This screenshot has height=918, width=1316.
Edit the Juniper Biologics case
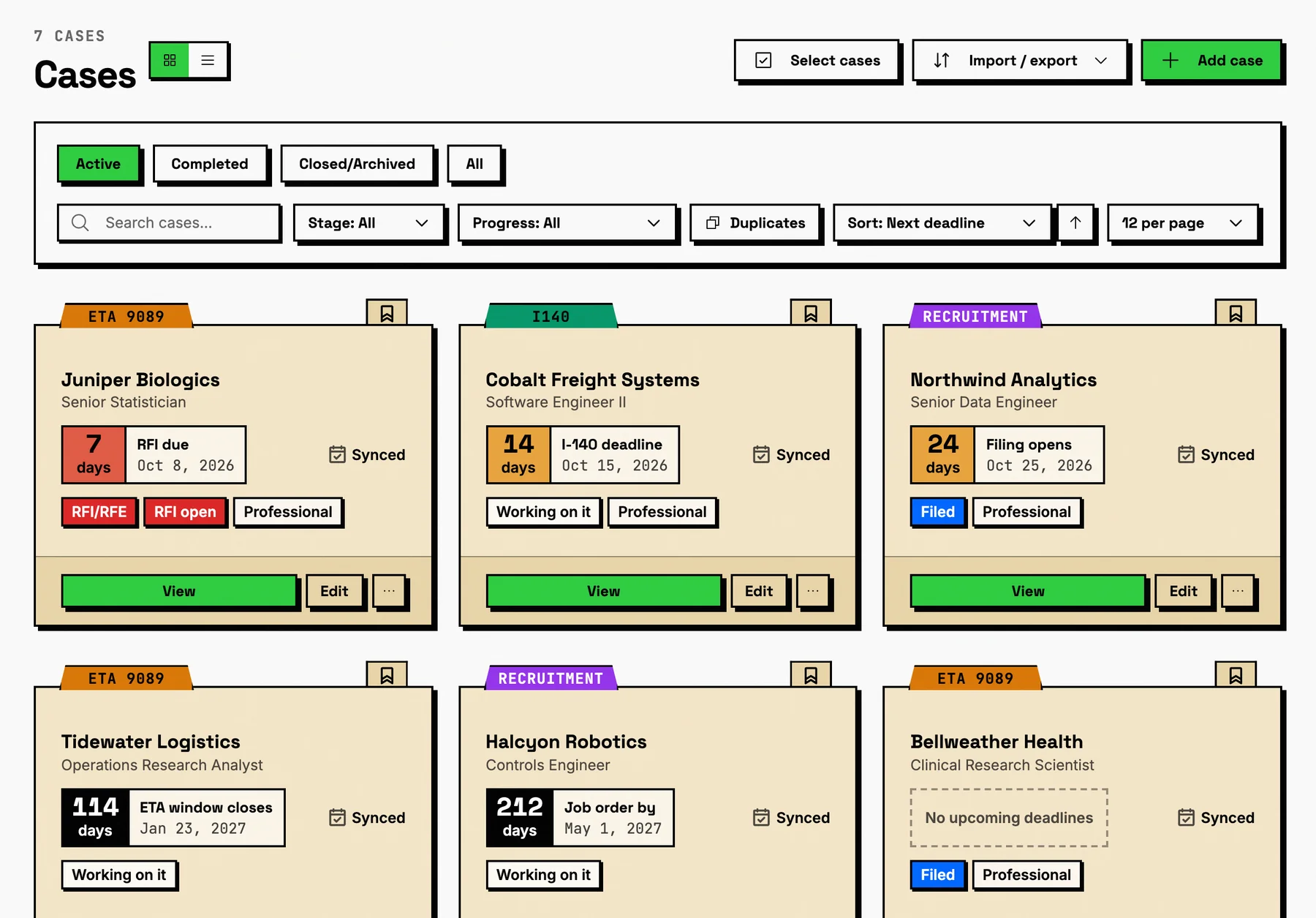[334, 590]
